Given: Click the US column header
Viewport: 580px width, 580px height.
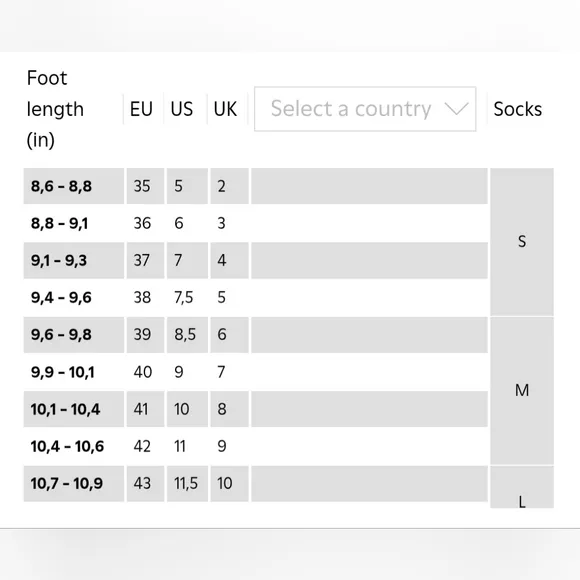Looking at the screenshot, I should [182, 109].
